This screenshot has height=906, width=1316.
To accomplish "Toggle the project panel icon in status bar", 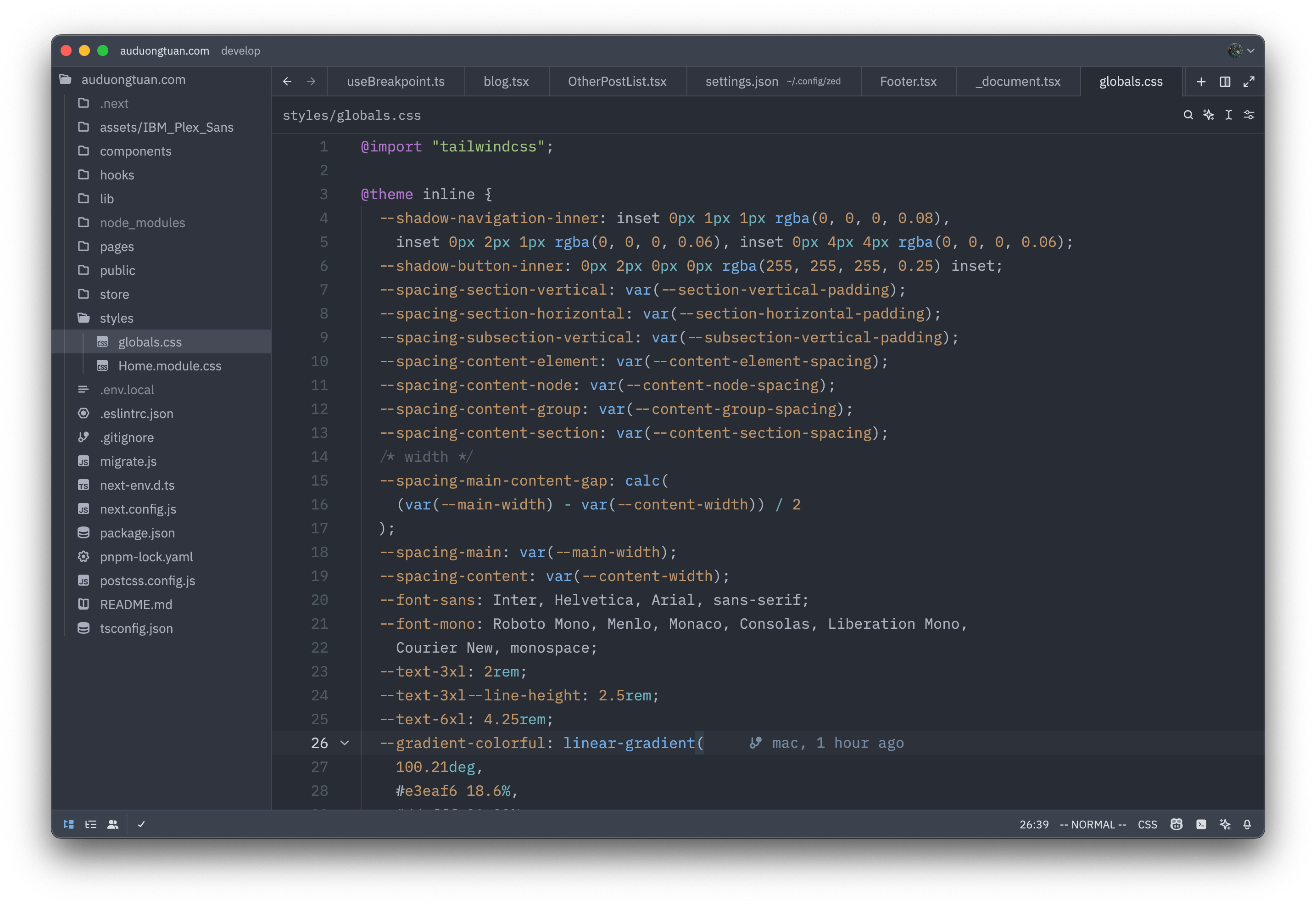I will [x=69, y=824].
